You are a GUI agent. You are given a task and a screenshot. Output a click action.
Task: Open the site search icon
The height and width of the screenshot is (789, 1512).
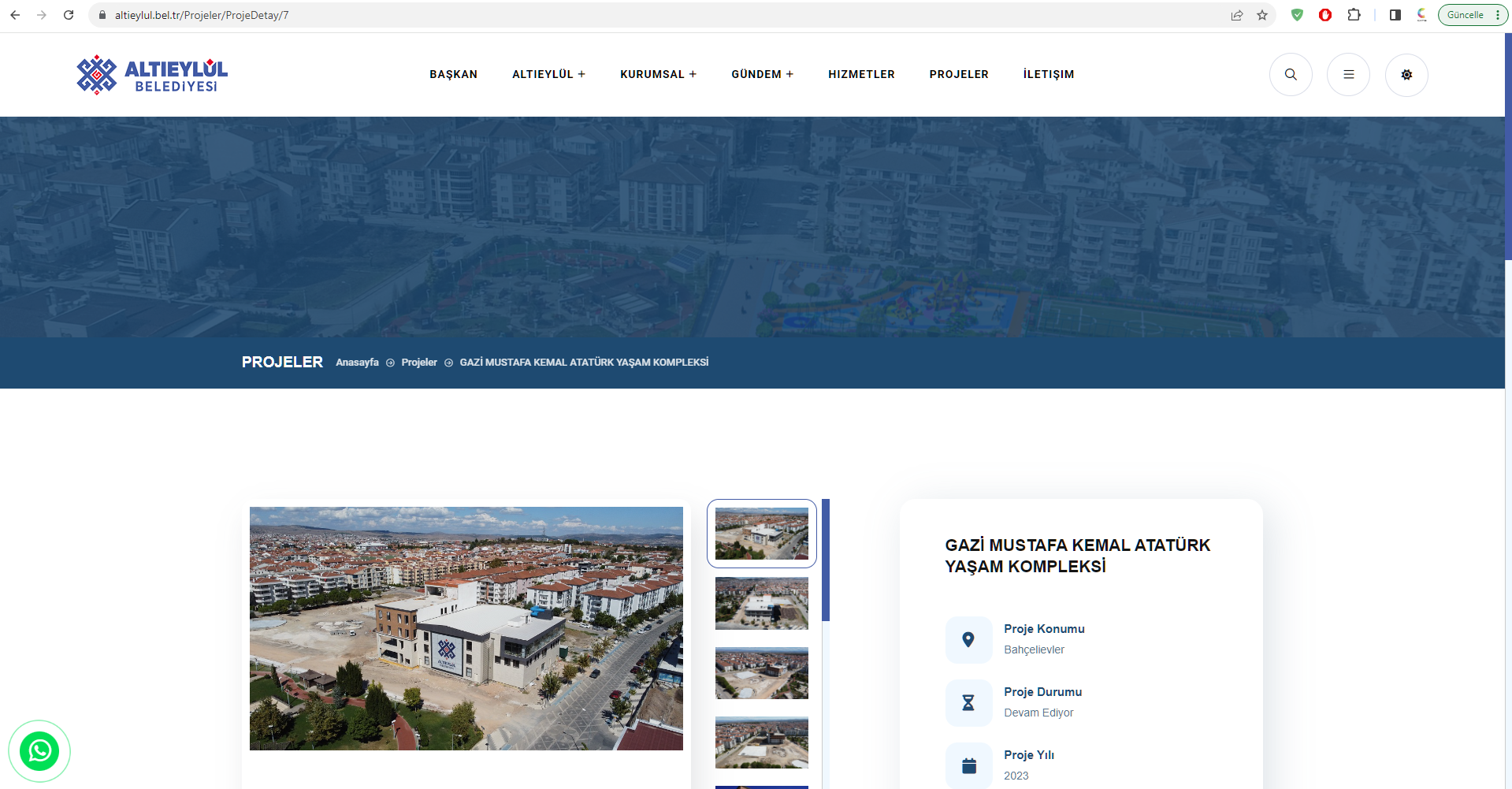[x=1290, y=74]
